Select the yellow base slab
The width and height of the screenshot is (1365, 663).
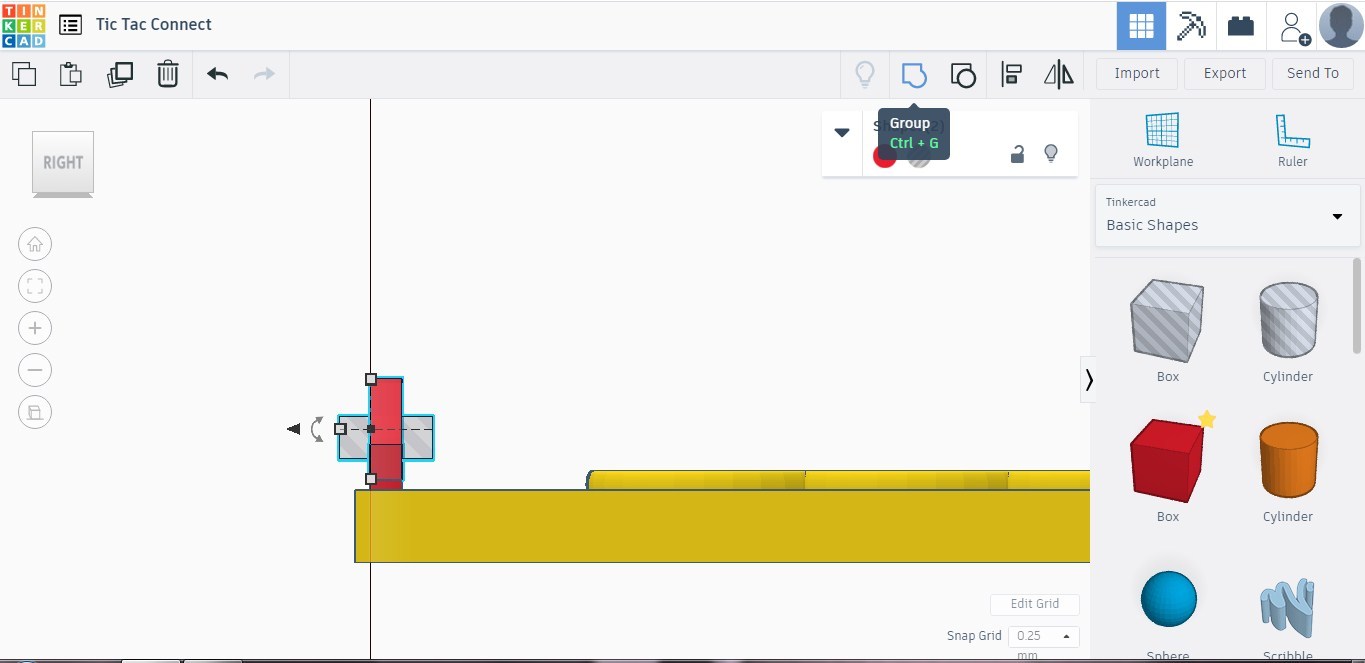722,526
